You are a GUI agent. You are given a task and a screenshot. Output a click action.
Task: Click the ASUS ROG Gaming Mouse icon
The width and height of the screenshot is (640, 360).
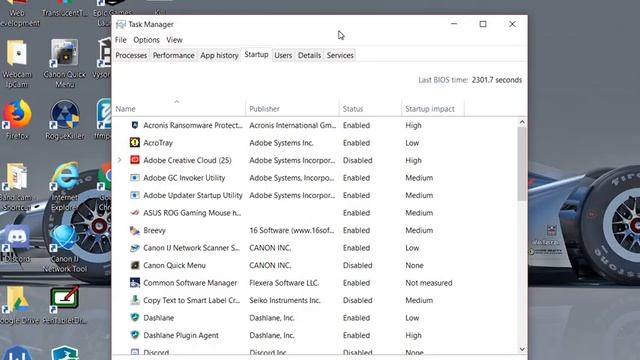tap(135, 213)
